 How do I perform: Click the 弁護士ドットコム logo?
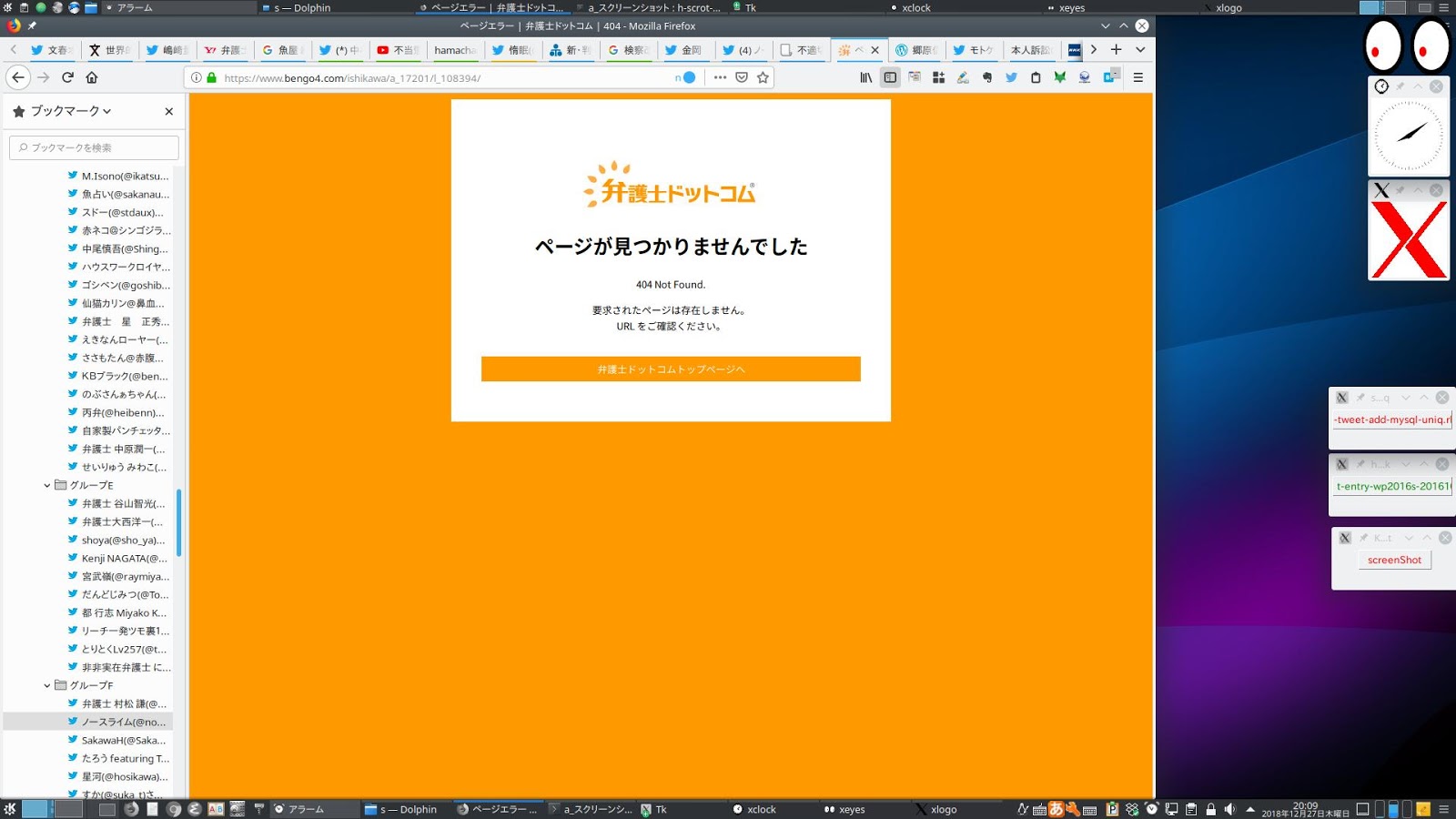670,184
